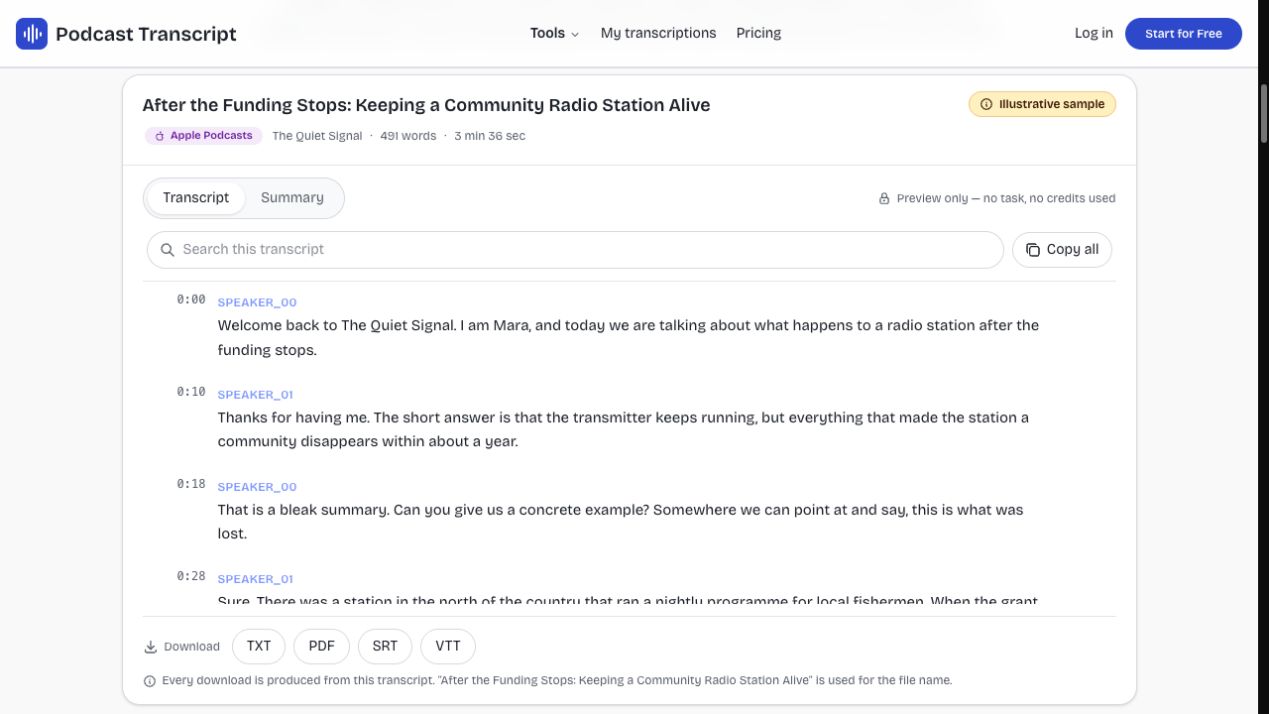Open the Podcast Transcript home link
1269x714 pixels.
pos(126,34)
